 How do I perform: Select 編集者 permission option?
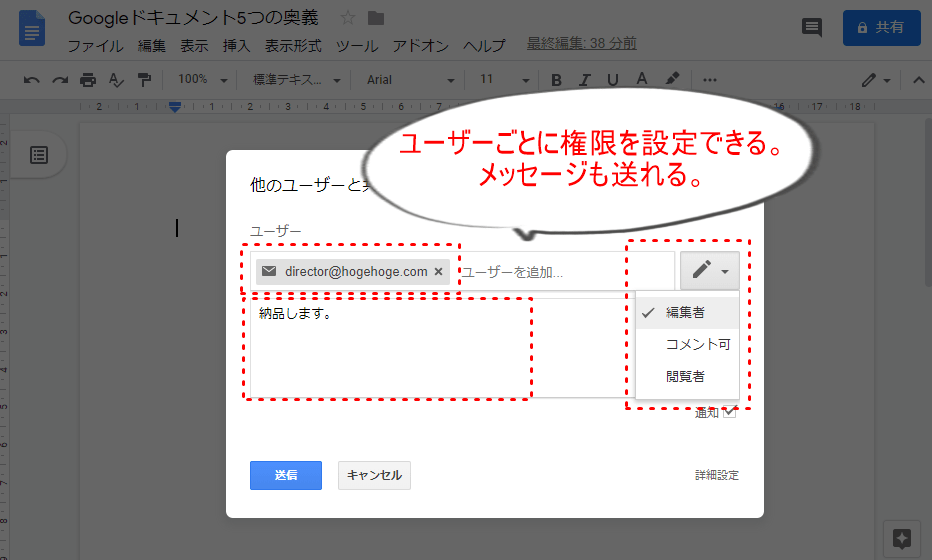[x=685, y=313]
